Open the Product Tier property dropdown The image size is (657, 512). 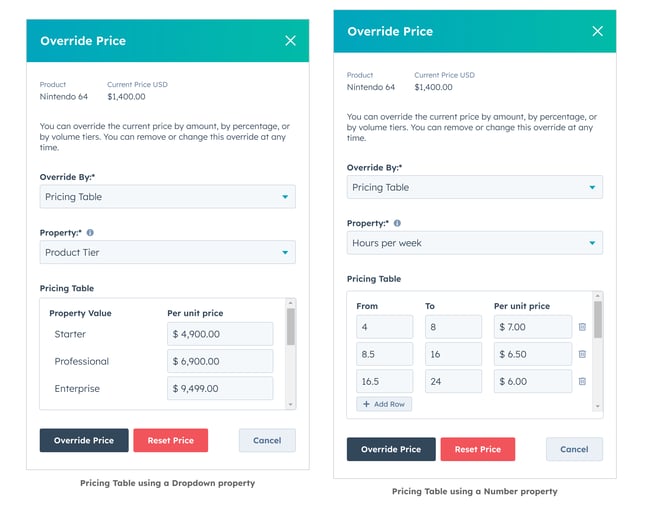click(167, 253)
